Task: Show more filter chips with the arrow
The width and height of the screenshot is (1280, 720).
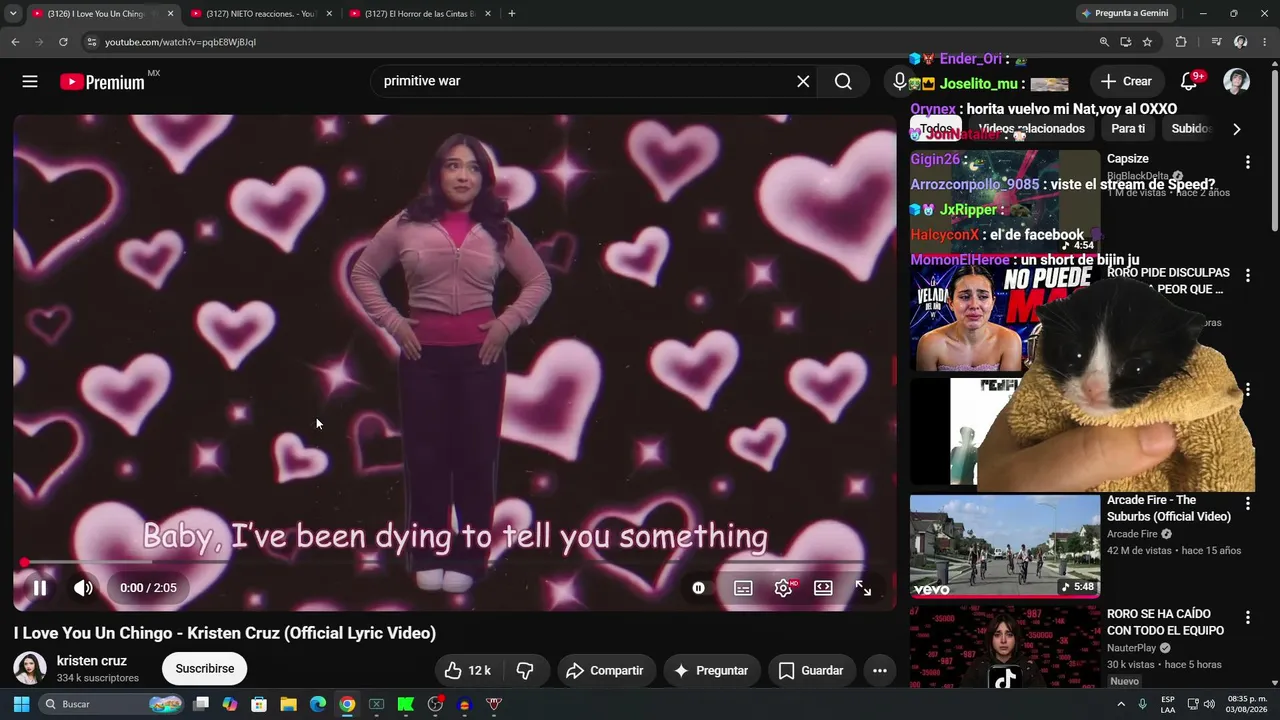Action: pyautogui.click(x=1237, y=129)
